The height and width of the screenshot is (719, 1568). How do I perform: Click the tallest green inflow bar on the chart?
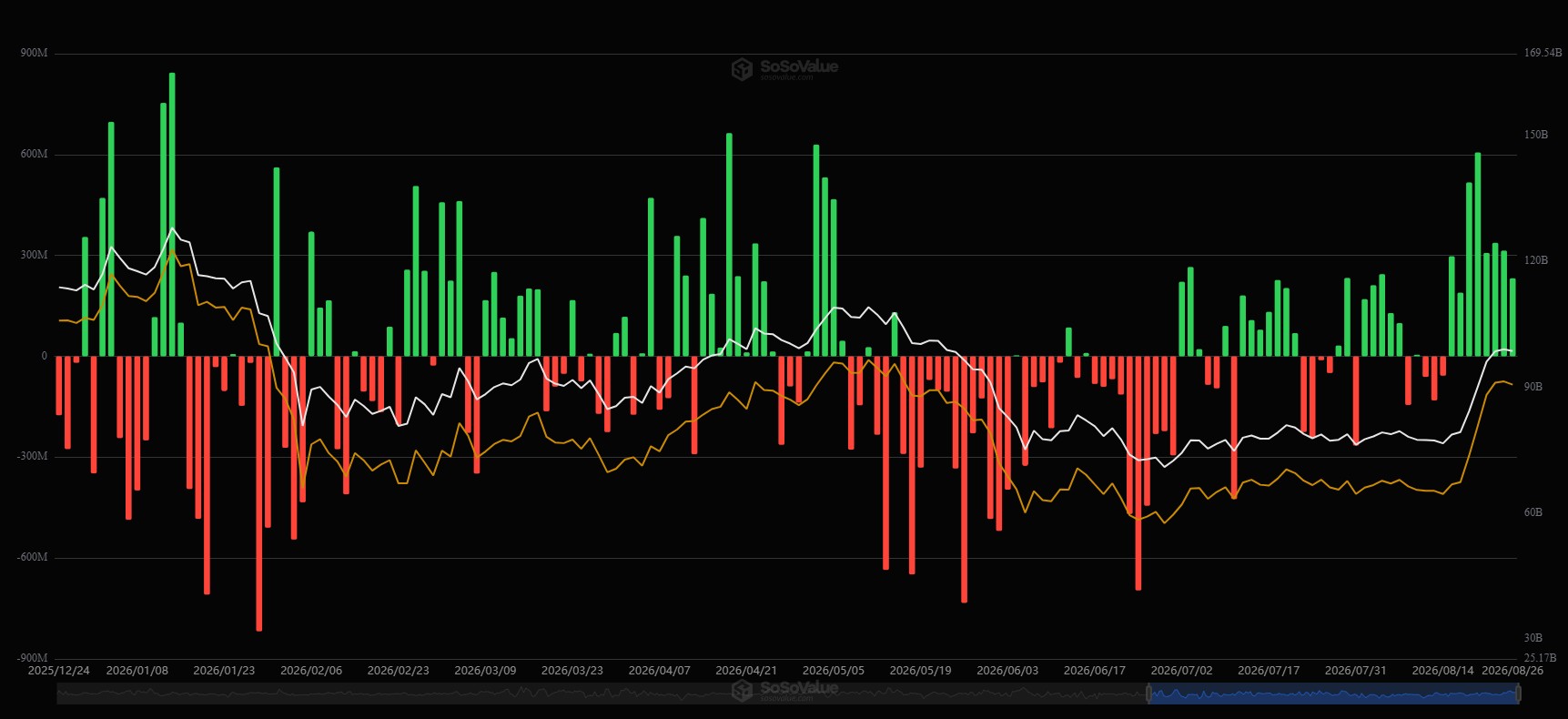click(x=172, y=214)
